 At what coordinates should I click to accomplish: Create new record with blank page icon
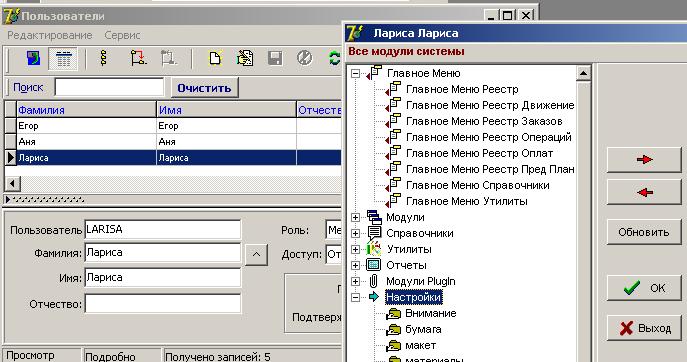click(215, 58)
